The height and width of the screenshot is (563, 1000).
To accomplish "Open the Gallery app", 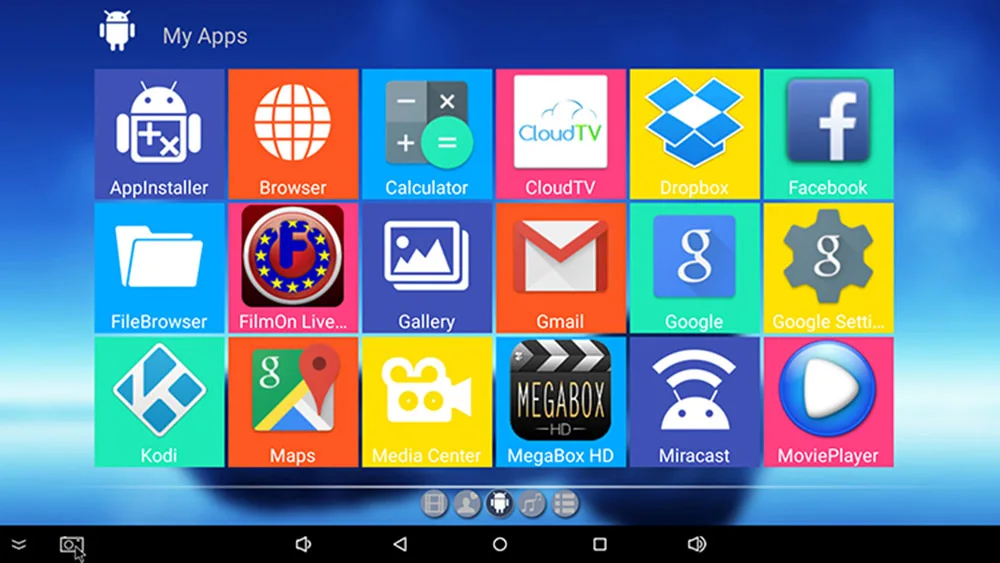I will click(x=427, y=268).
